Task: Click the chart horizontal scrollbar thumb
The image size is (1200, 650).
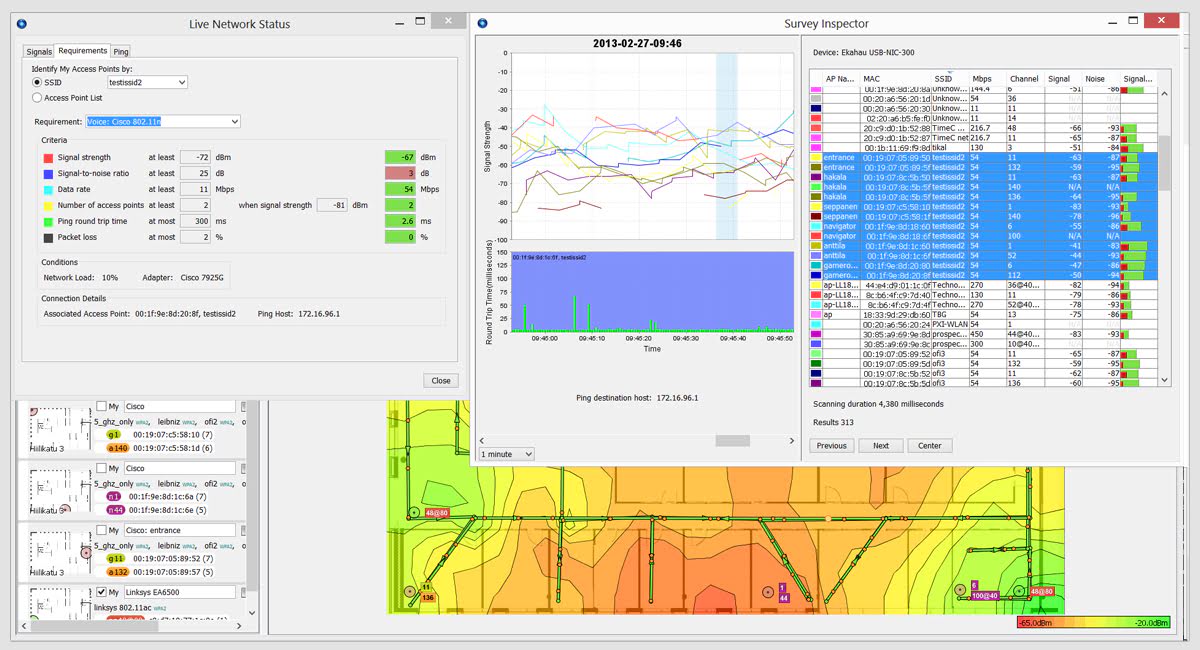Action: click(x=732, y=440)
